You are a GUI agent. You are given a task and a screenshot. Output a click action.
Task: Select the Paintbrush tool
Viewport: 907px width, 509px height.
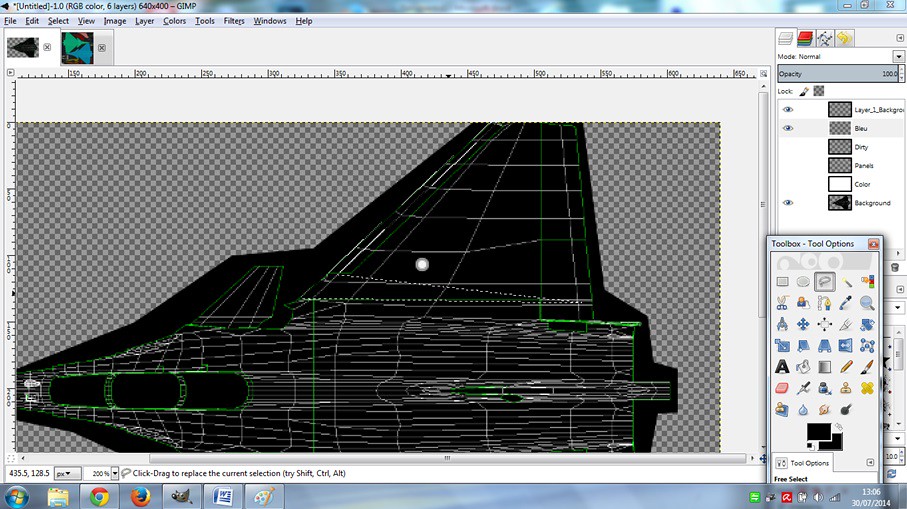(867, 367)
